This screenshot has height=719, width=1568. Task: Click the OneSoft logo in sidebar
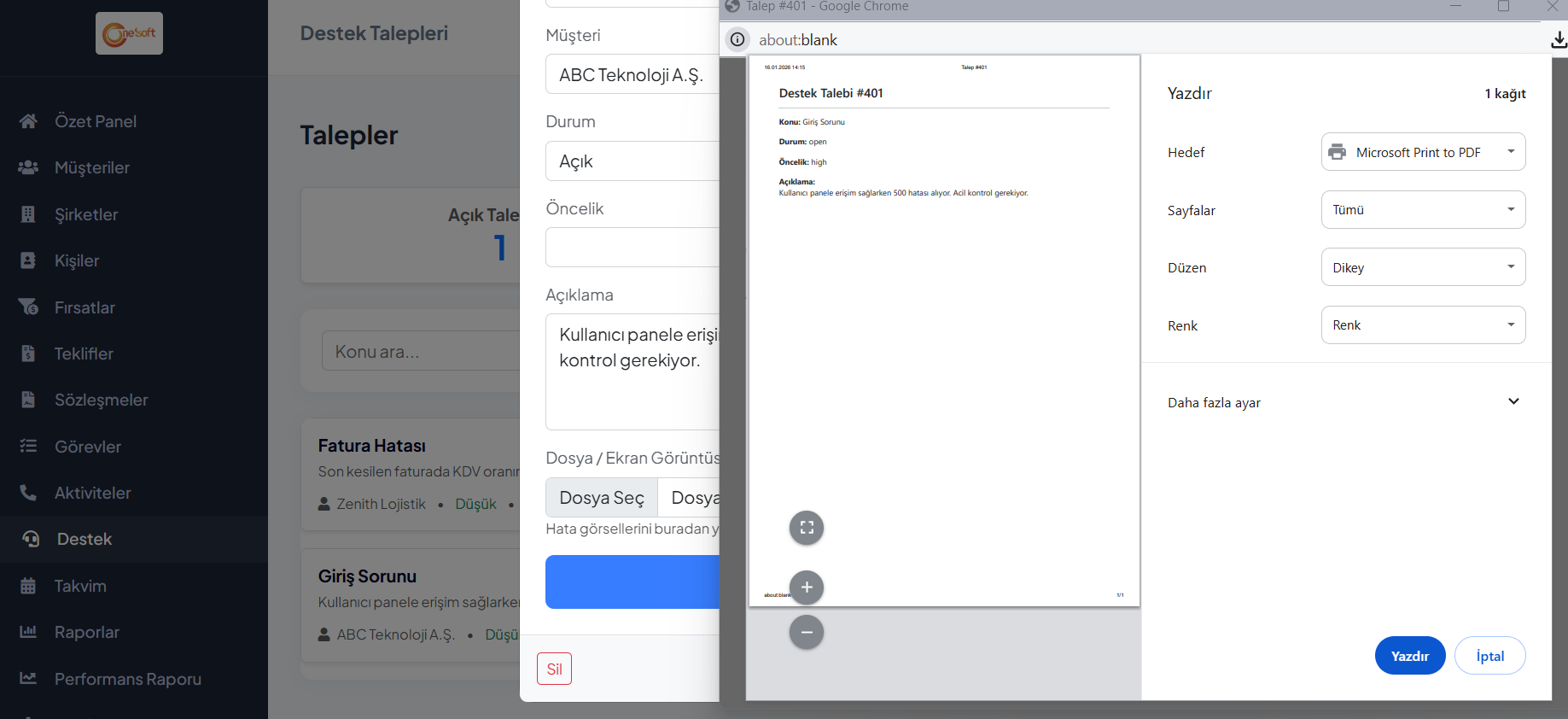129,34
